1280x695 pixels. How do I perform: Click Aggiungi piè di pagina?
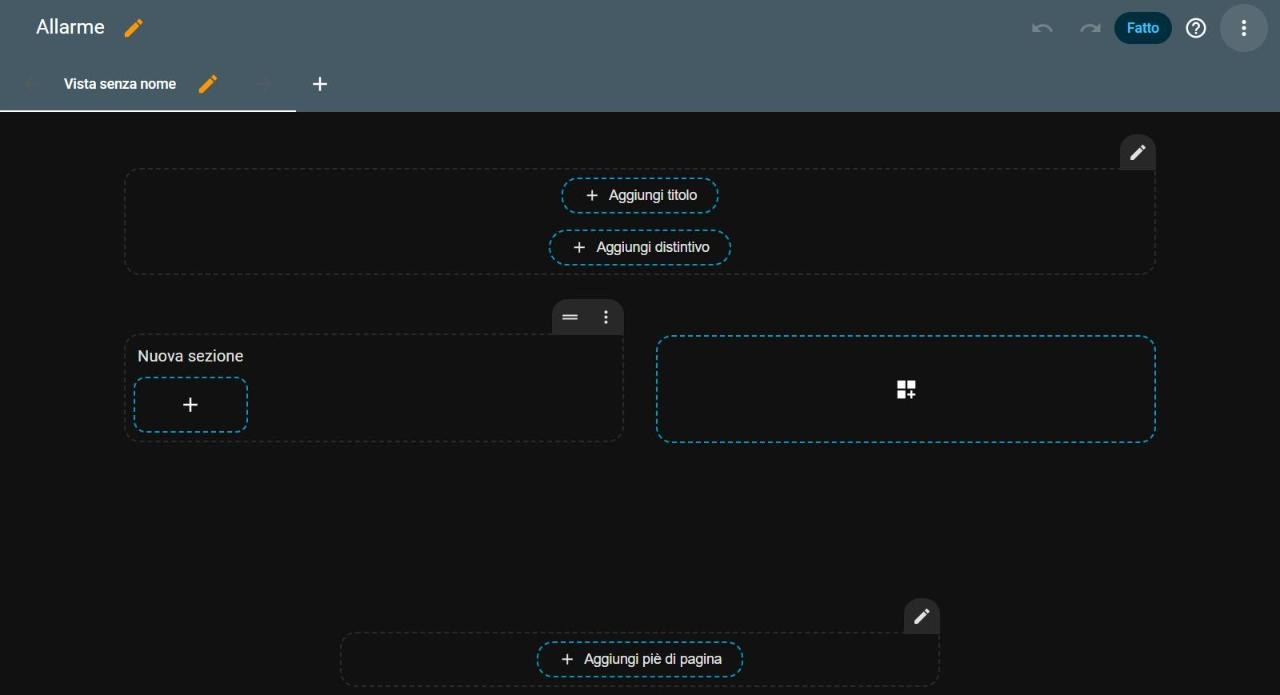click(x=640, y=659)
